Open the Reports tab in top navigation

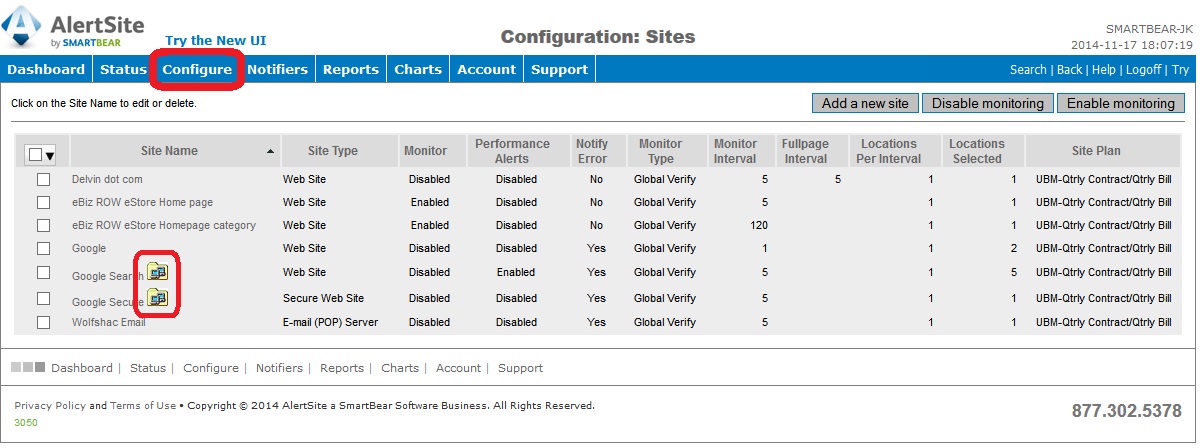pyautogui.click(x=351, y=69)
